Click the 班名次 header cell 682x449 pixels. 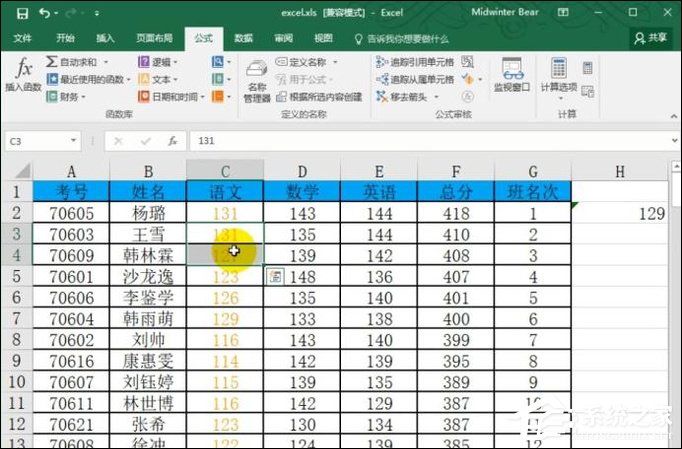[x=533, y=191]
